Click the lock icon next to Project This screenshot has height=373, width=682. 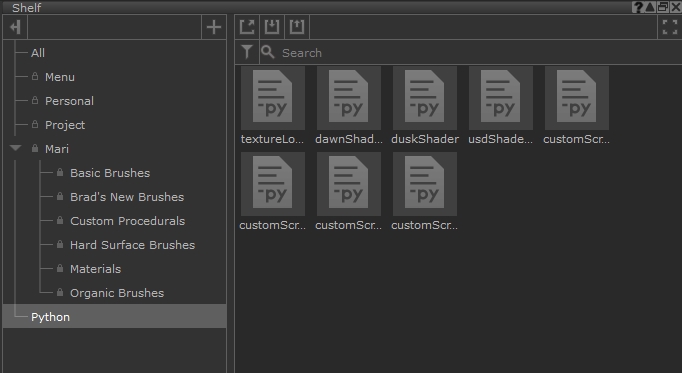tap(35, 124)
